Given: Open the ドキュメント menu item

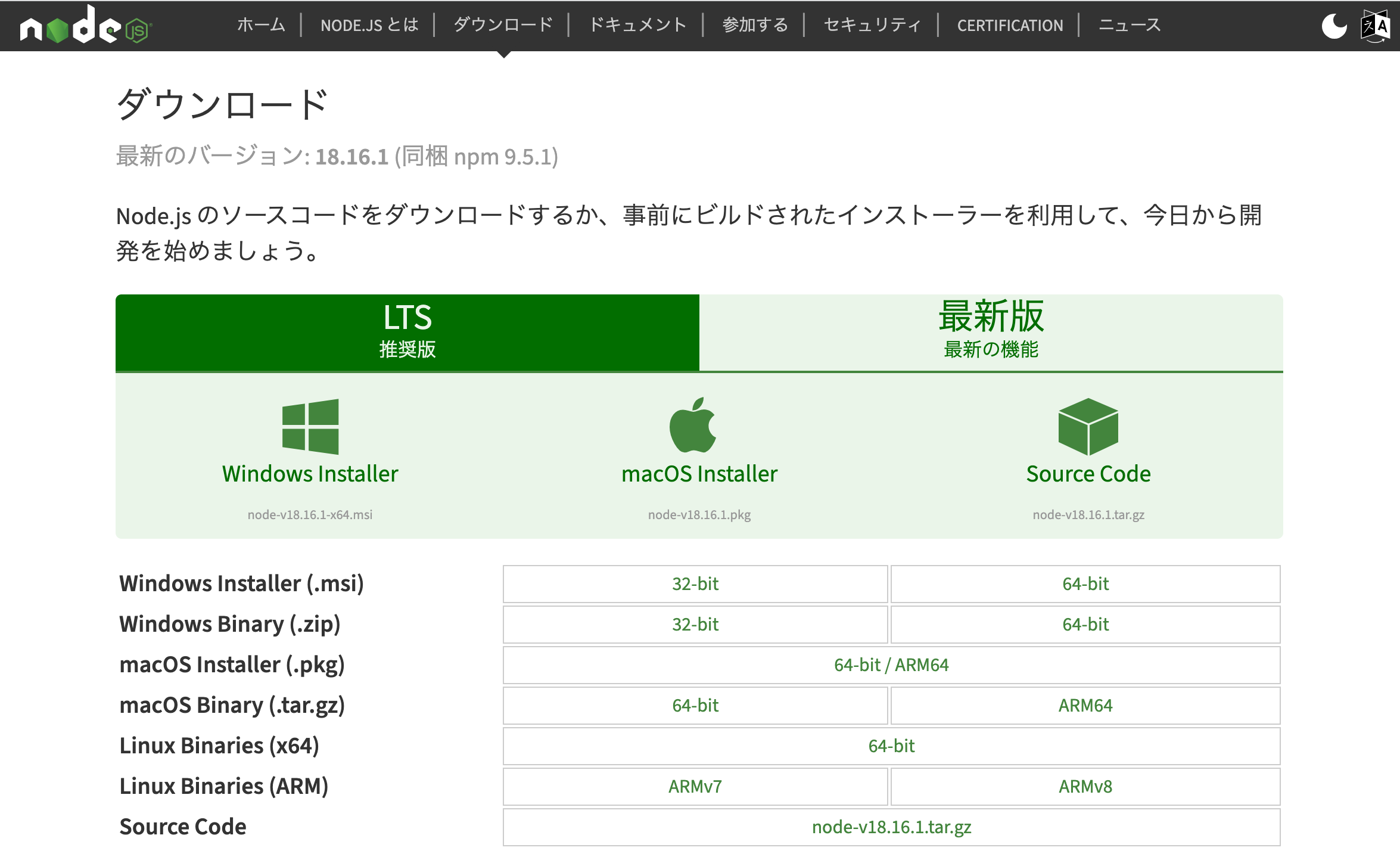Looking at the screenshot, I should tap(637, 25).
